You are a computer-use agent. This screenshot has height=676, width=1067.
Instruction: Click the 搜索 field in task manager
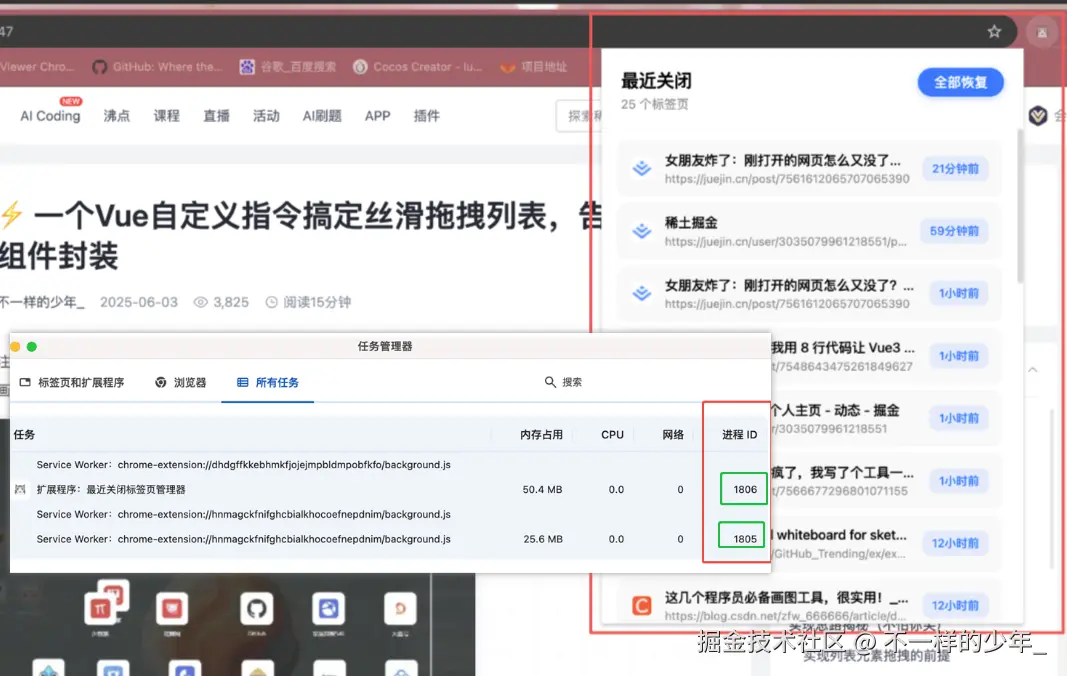pos(572,383)
